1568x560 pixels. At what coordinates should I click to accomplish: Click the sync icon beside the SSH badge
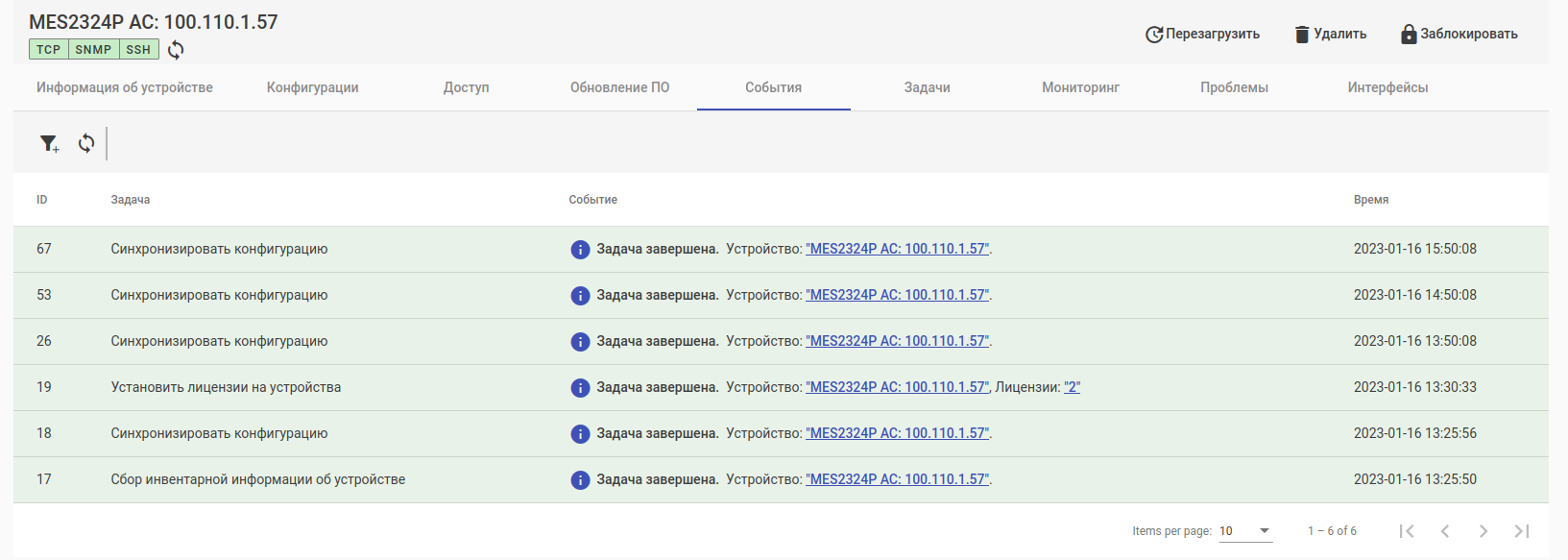tap(176, 50)
